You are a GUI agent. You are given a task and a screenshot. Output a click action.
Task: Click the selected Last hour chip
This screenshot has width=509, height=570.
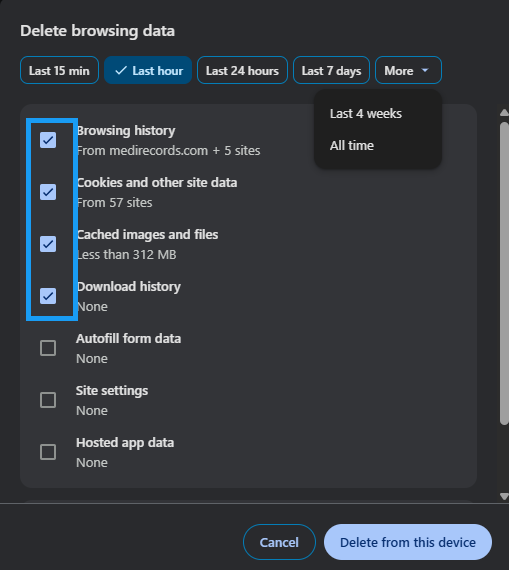coord(148,70)
